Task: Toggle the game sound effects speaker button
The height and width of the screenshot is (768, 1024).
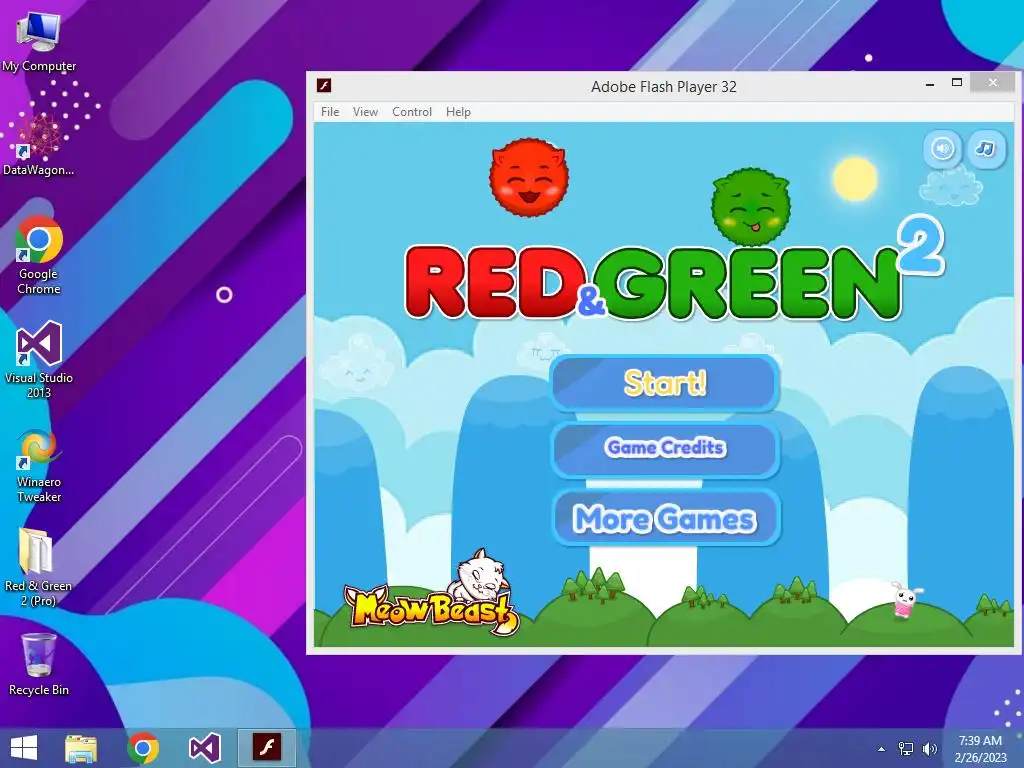Action: [942, 150]
